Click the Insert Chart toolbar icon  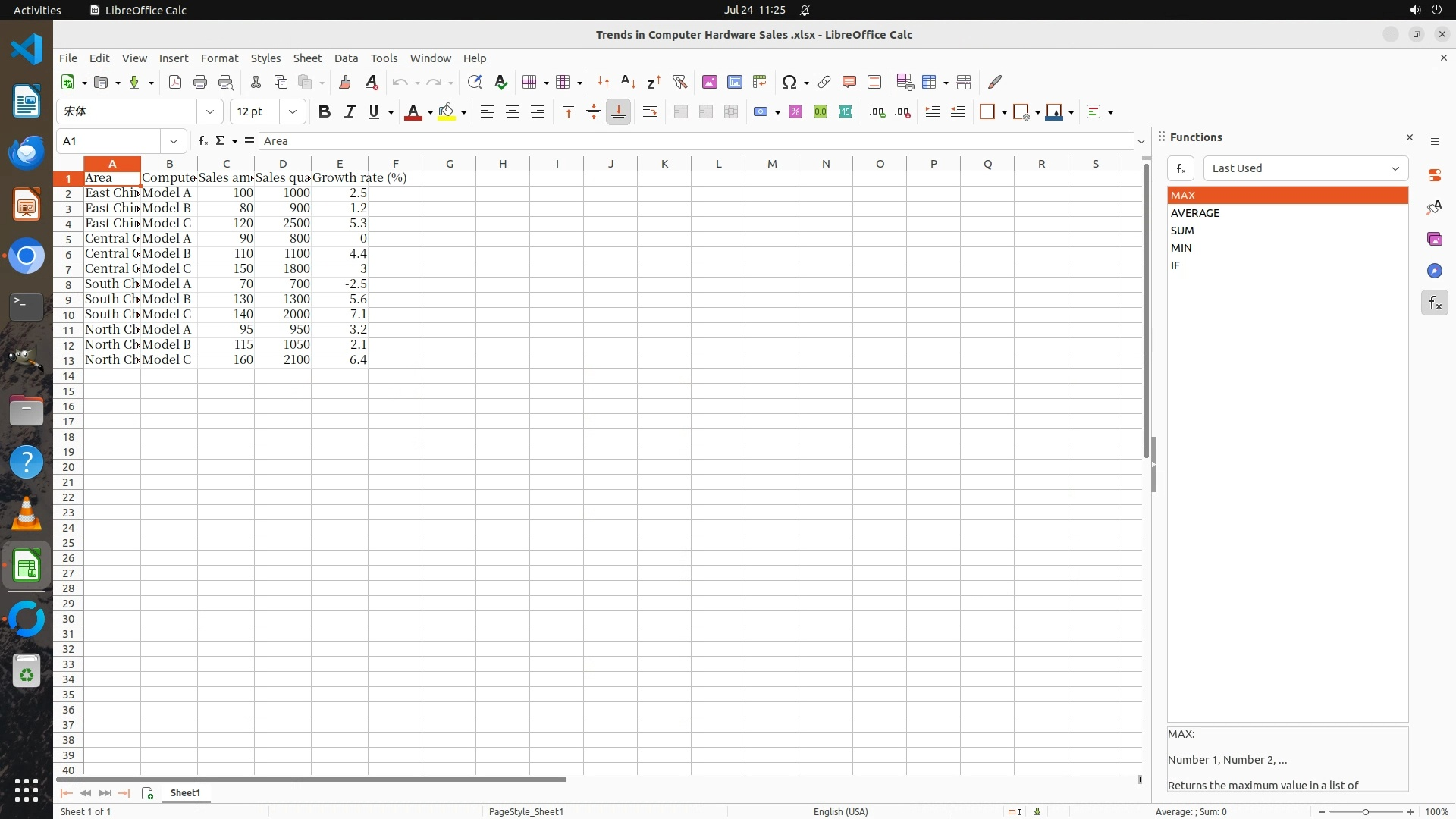pos(734,82)
